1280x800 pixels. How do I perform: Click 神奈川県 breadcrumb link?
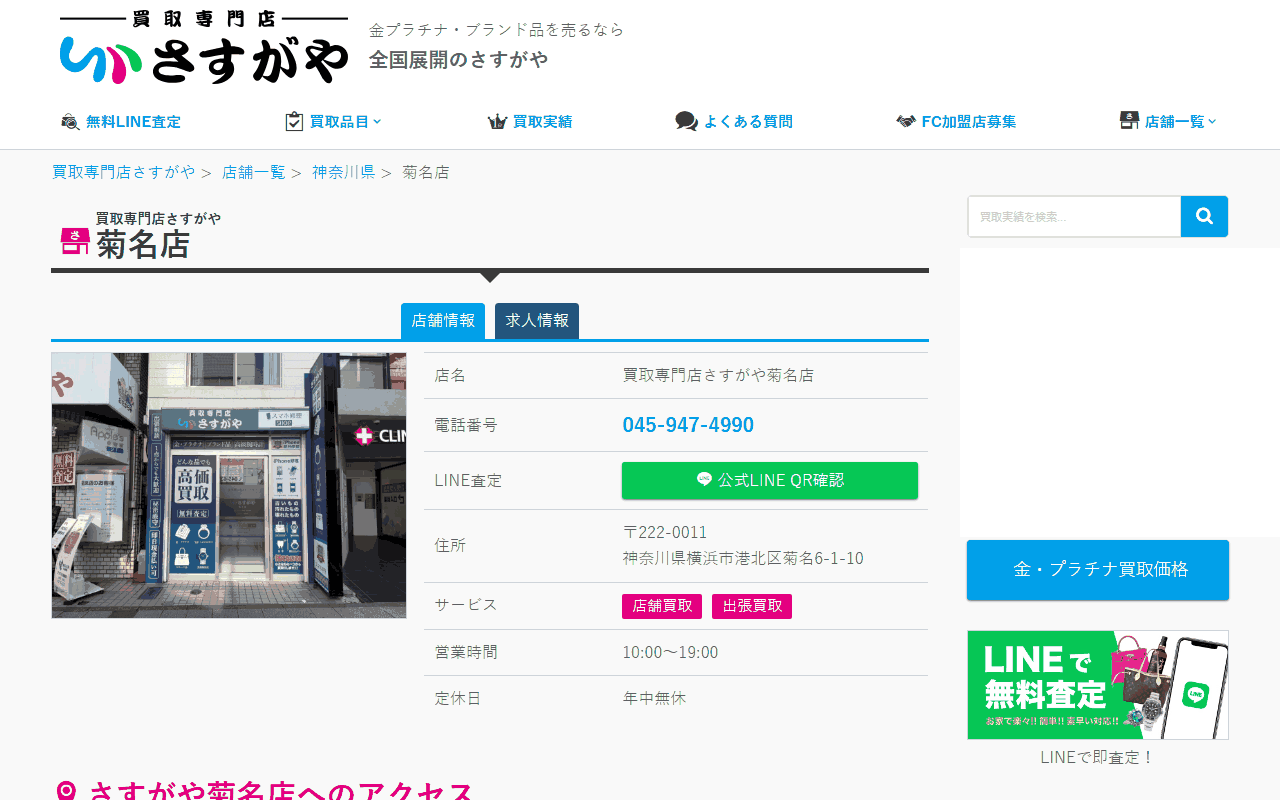pos(343,172)
